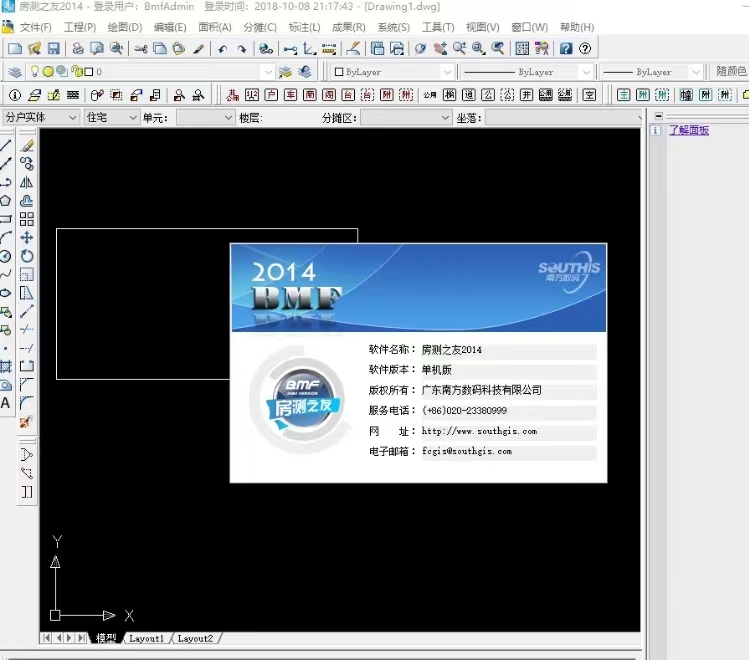Select the Move tool (four arrows)
749x660 pixels.
coord(27,237)
